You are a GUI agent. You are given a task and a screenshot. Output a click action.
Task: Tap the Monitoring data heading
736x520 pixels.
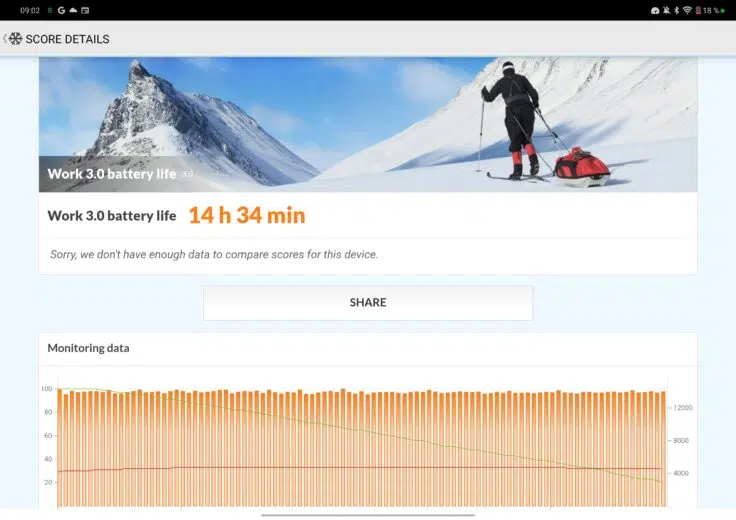pos(88,348)
